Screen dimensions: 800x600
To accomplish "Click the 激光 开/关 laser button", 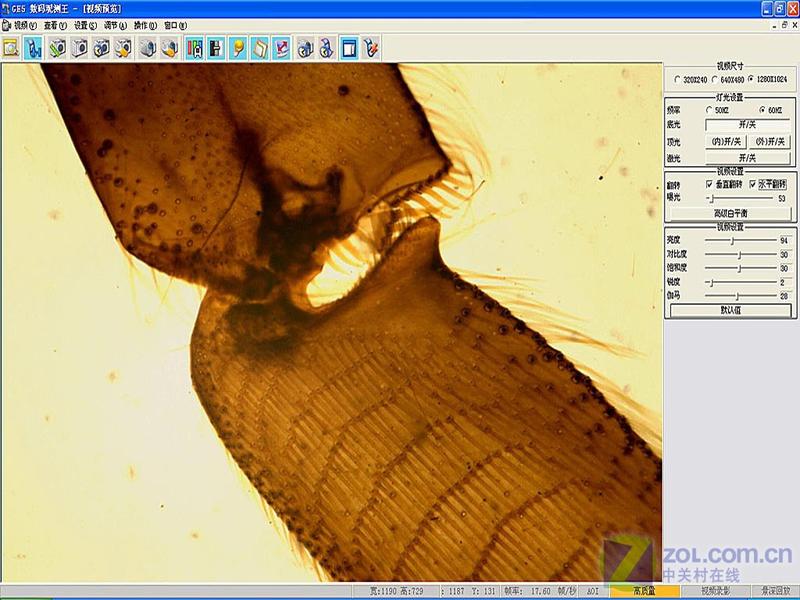I will [x=747, y=158].
